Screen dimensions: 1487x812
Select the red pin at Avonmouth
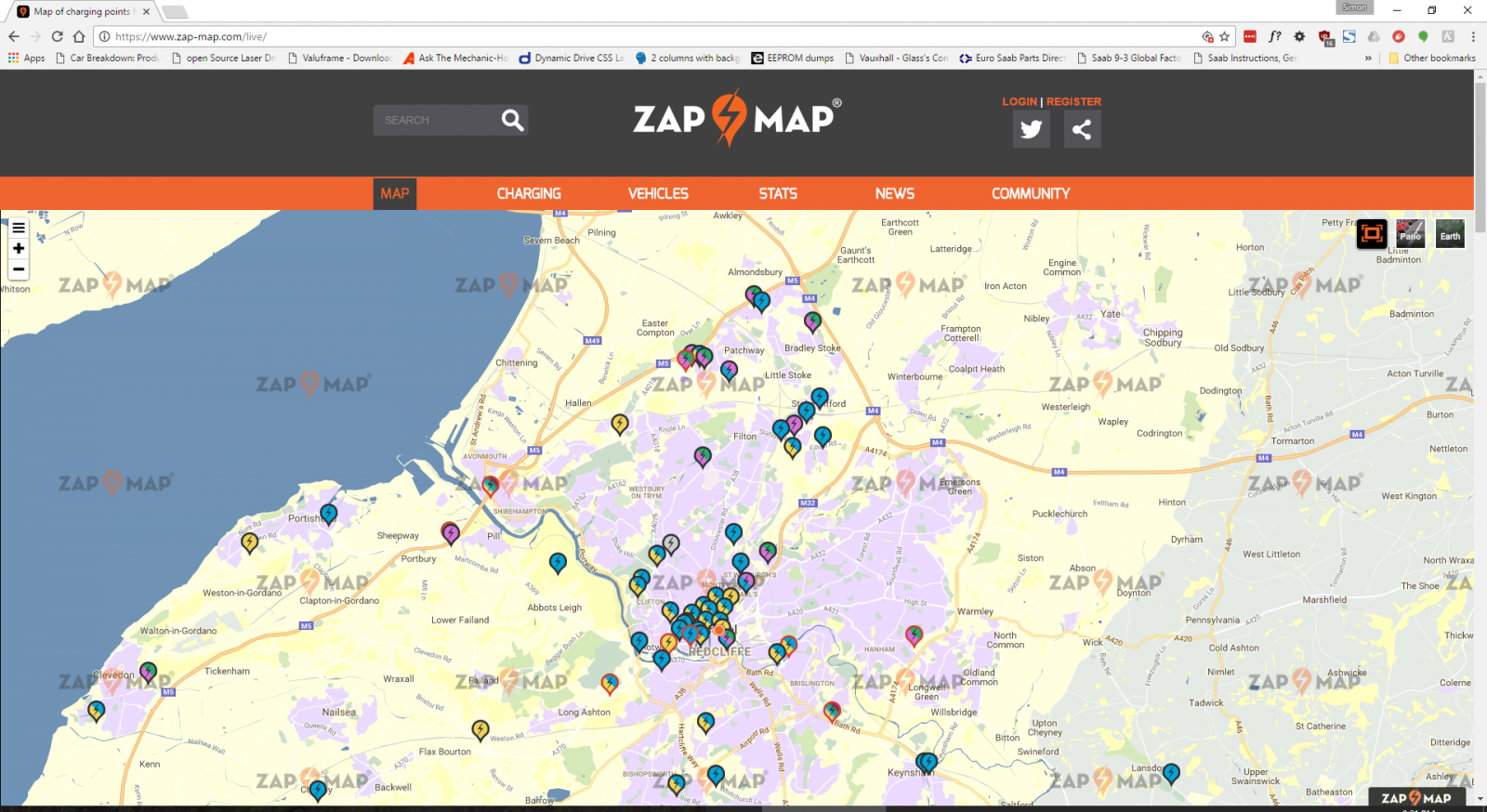(491, 485)
